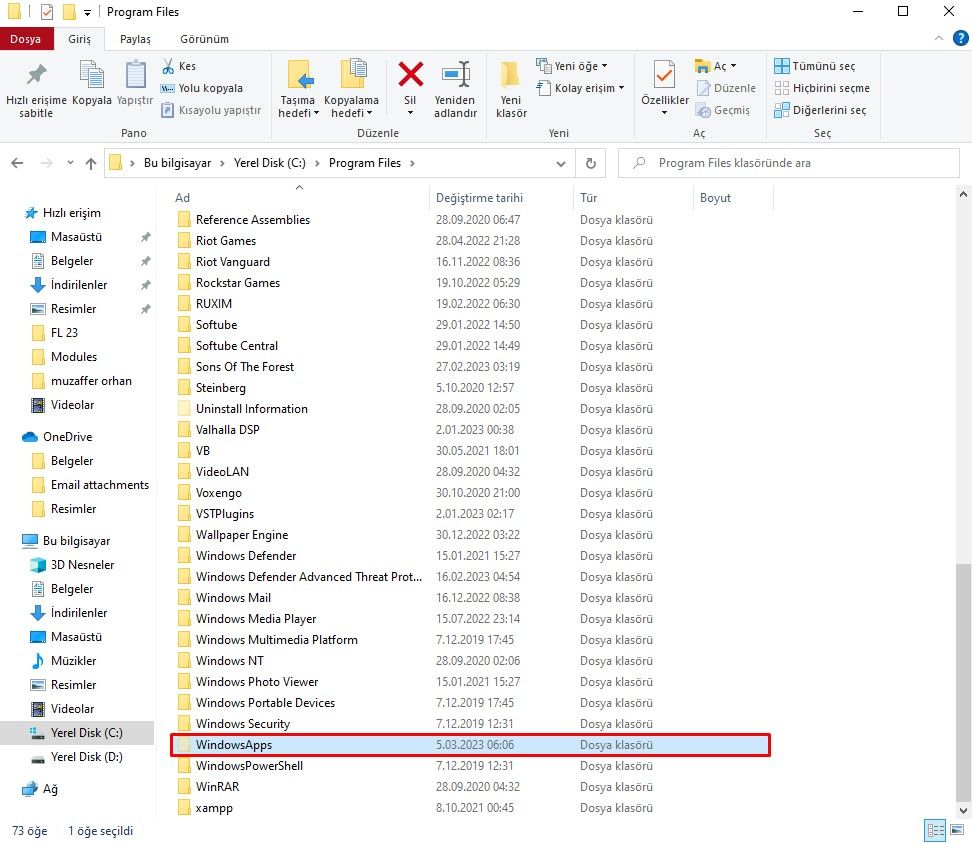The height and width of the screenshot is (843, 973).
Task: Sort by Tür column header
Action: pos(632,198)
